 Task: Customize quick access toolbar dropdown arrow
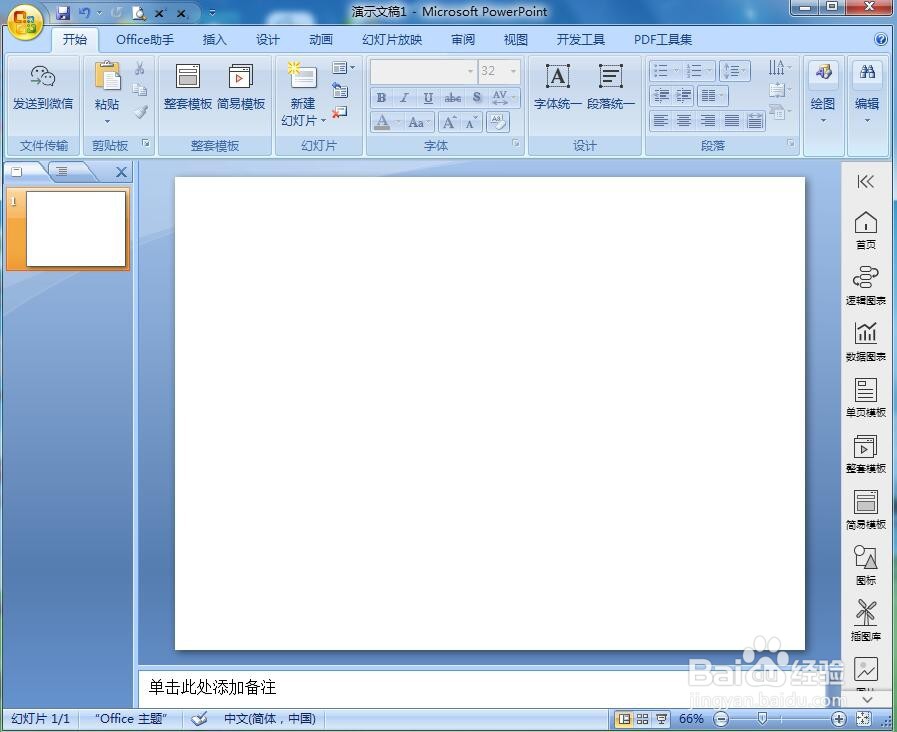pos(212,13)
